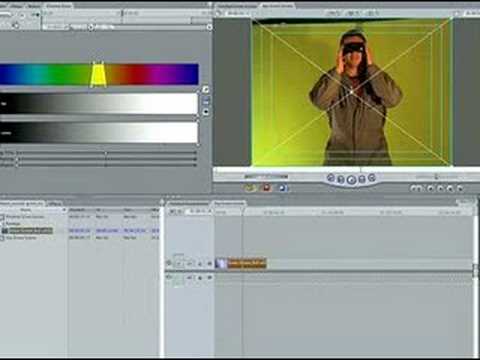Select the orange clip in the Timeline
480x360 pixels.
click(247, 263)
